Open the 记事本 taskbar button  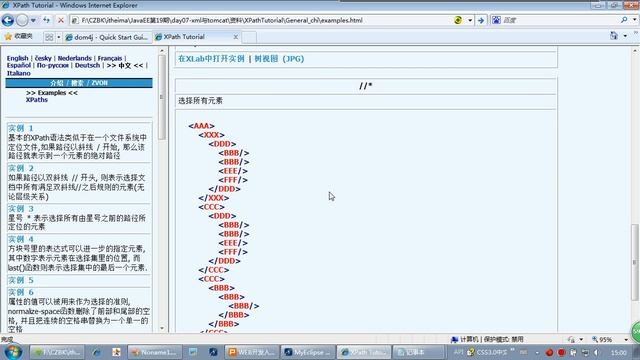pyautogui.click(x=419, y=352)
